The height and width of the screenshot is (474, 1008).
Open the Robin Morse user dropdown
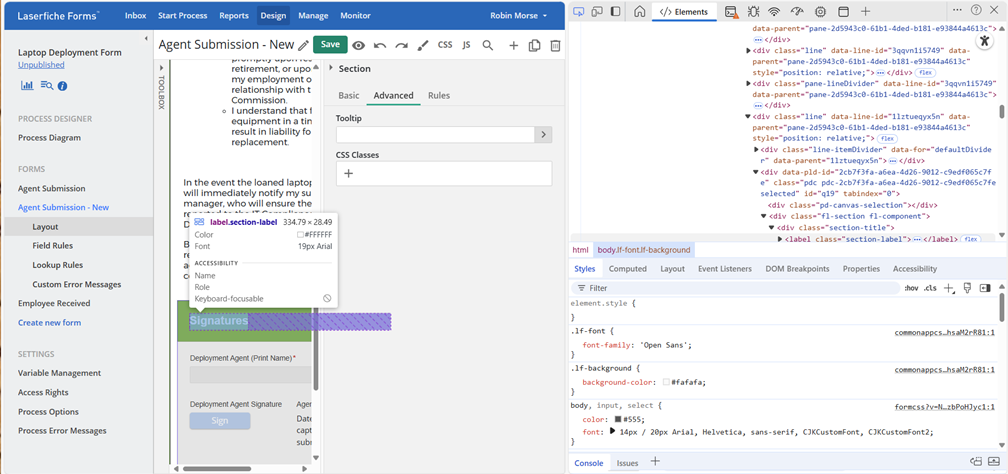(519, 16)
